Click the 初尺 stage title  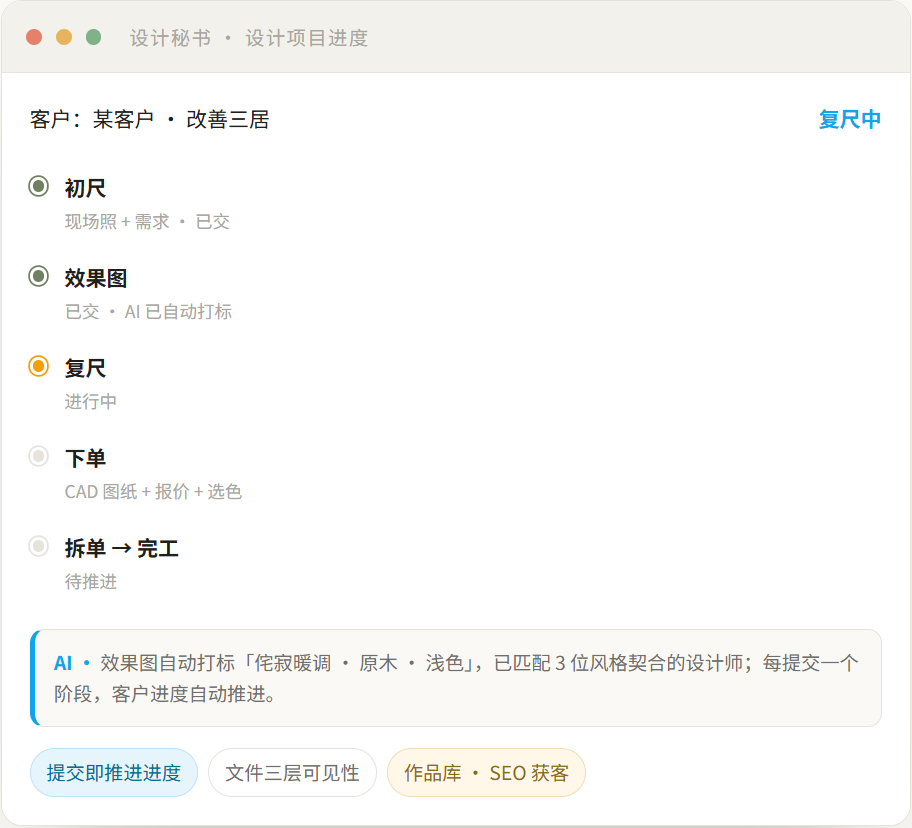(86, 188)
